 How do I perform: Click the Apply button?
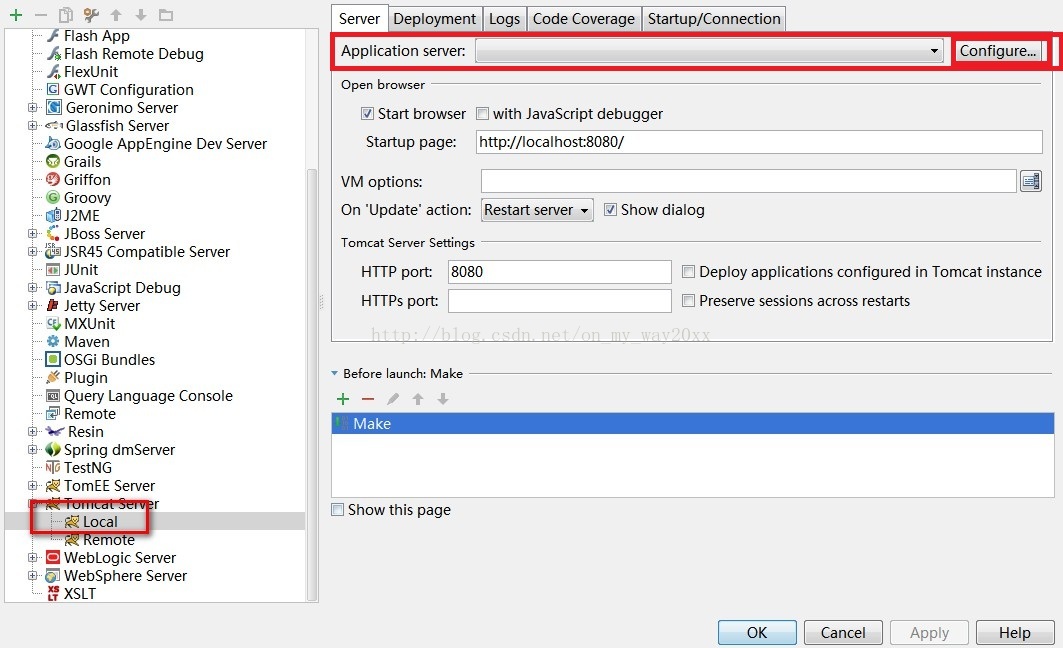coord(929,632)
